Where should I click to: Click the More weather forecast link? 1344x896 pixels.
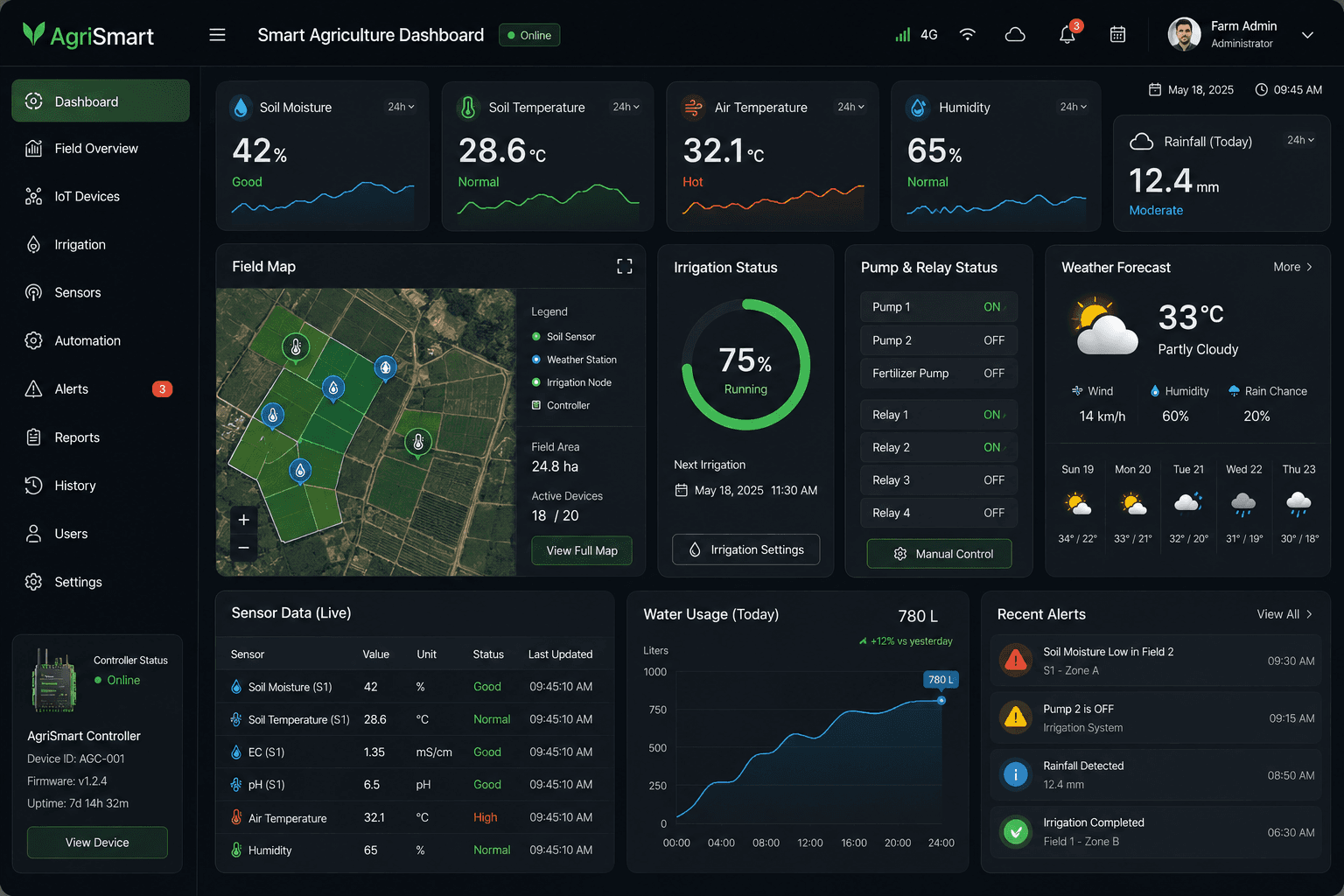[x=1293, y=267]
